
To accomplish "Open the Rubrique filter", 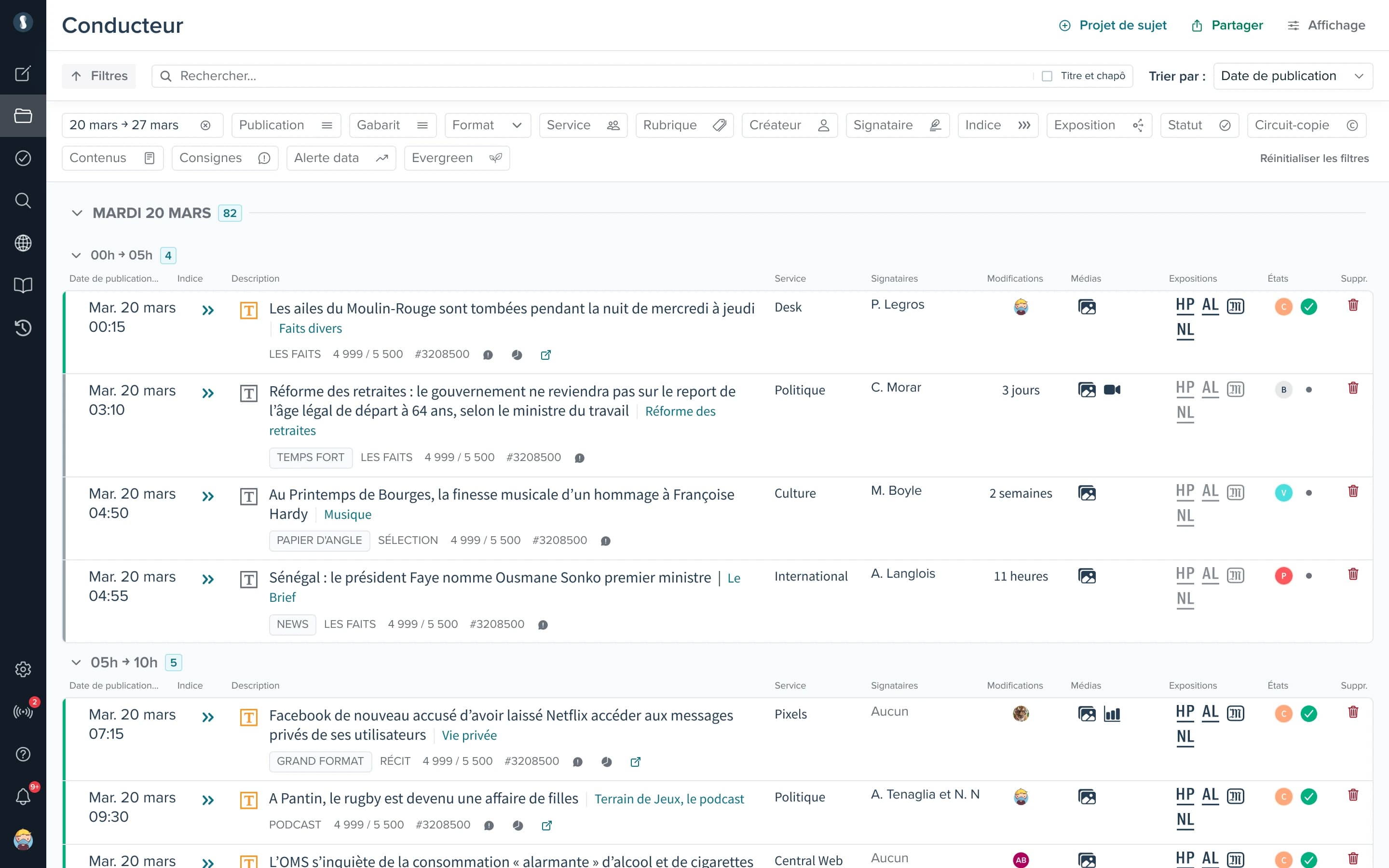I will [684, 125].
